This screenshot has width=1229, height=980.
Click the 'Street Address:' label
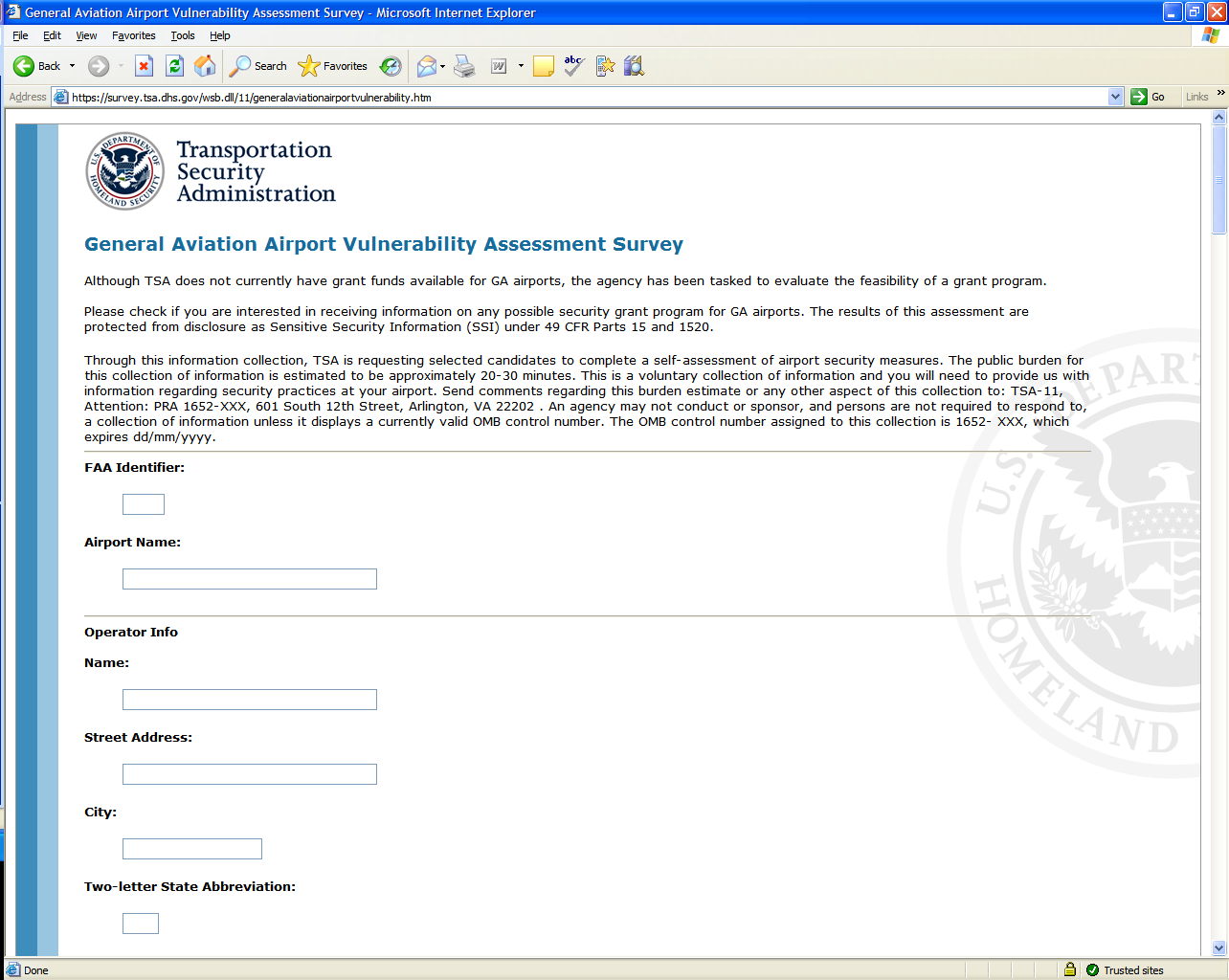pos(138,737)
